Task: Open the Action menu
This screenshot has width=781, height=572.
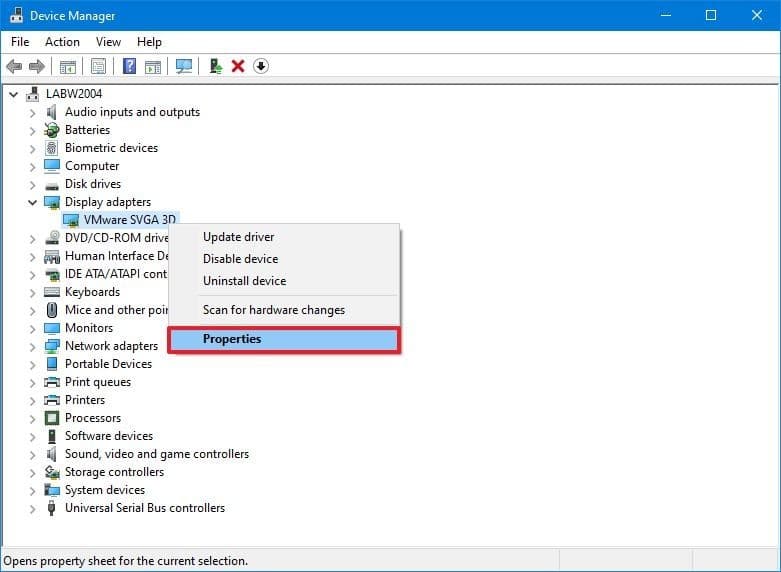Action: pos(62,42)
